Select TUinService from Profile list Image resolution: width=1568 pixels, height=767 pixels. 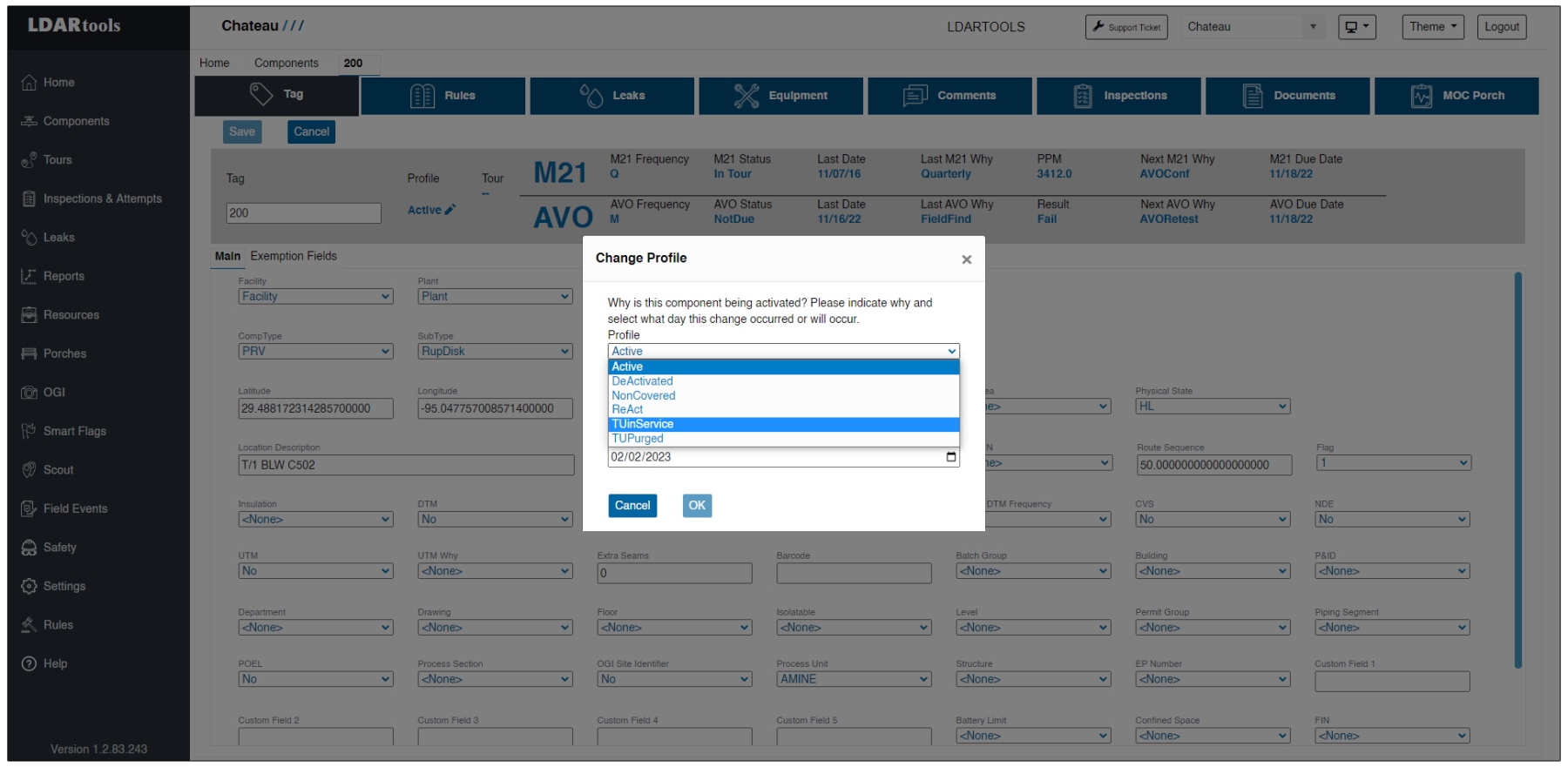783,424
